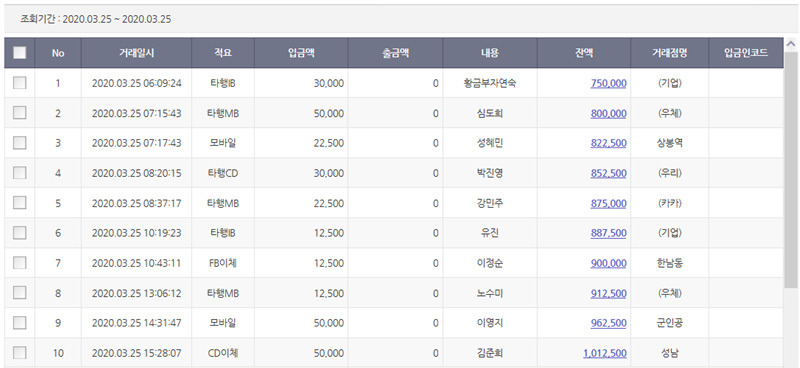Click the name 강민주
Screen dimensions: 800x368
(490, 203)
